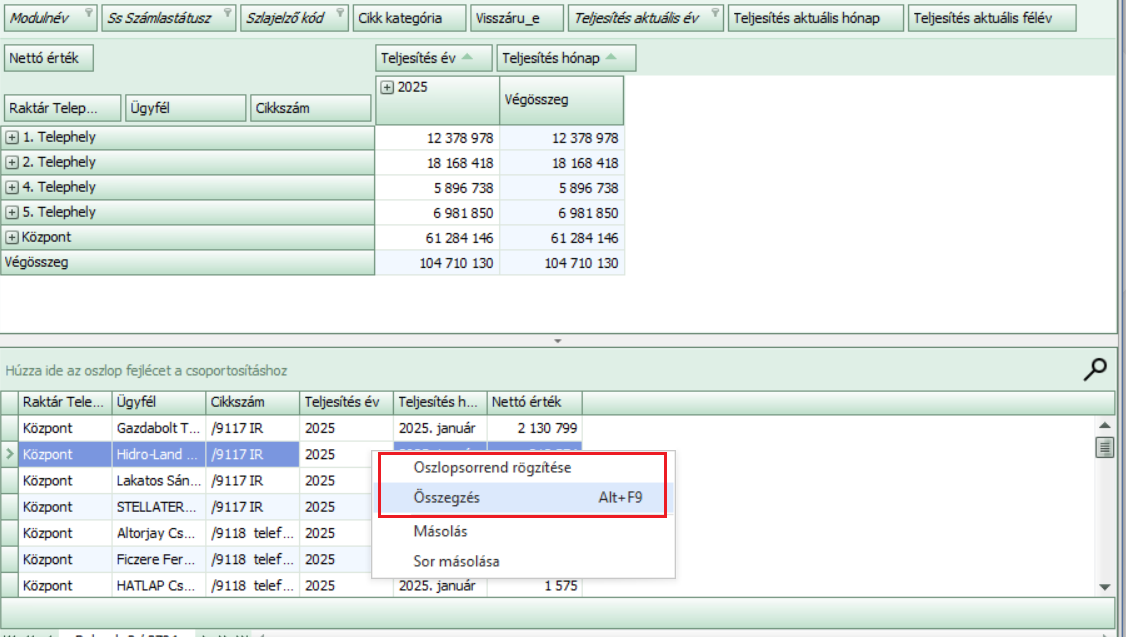
Task: Expand the Központ row in pivot
Action: [12, 238]
